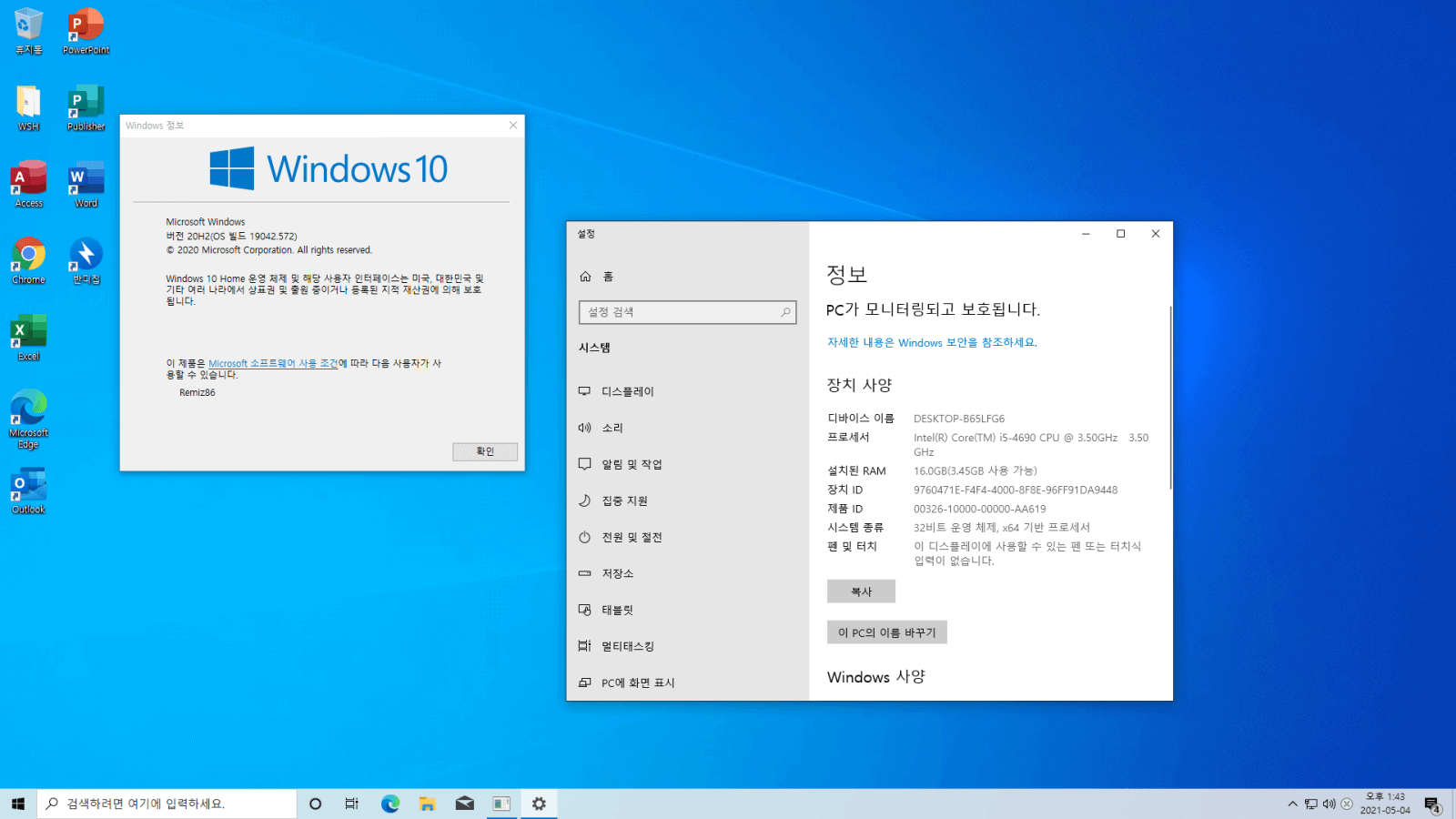1456x819 pixels.
Task: Open Cortana circle on taskbar
Action: coord(315,804)
